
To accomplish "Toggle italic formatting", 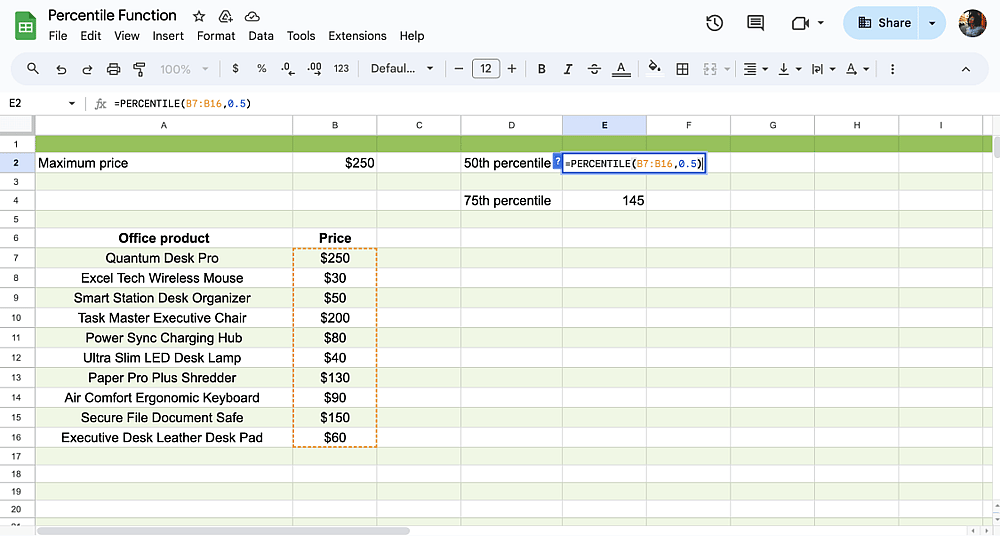I will tap(568, 69).
